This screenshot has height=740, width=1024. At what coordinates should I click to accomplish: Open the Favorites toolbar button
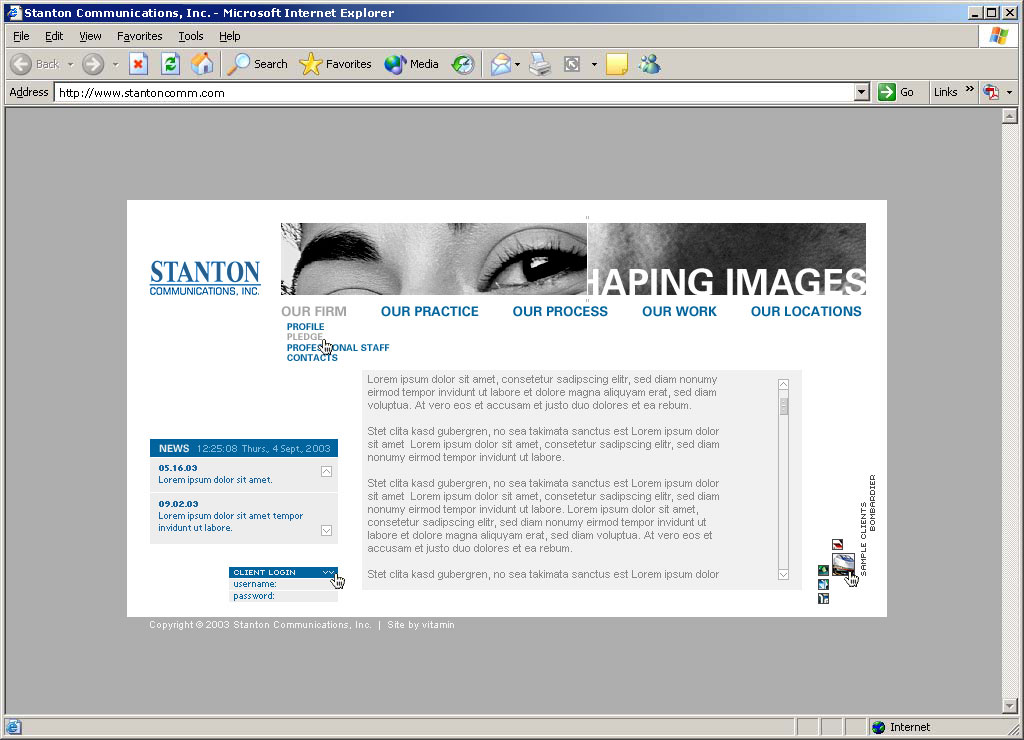pos(336,64)
